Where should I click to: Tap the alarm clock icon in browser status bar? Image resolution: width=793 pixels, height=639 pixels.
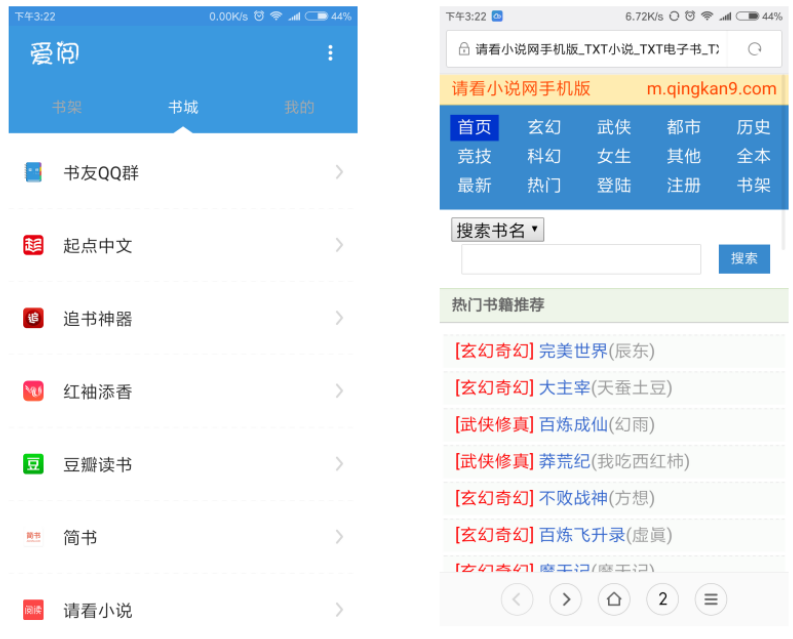tap(690, 16)
